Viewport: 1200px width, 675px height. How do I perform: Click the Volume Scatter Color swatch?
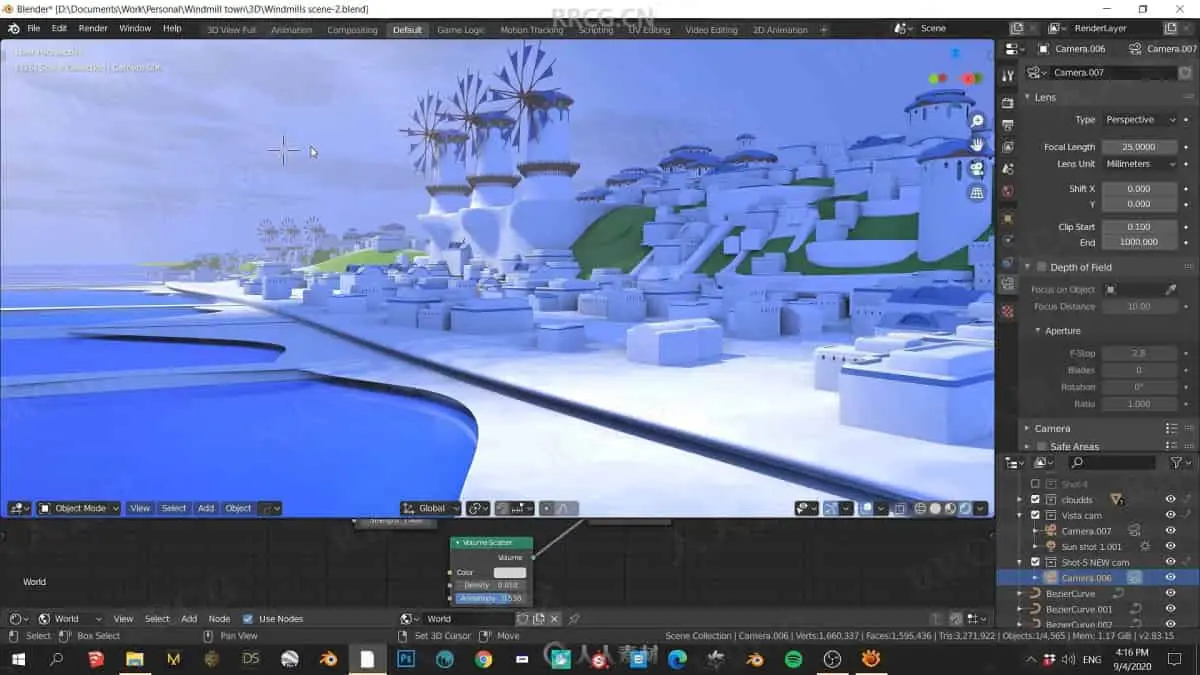pyautogui.click(x=510, y=573)
